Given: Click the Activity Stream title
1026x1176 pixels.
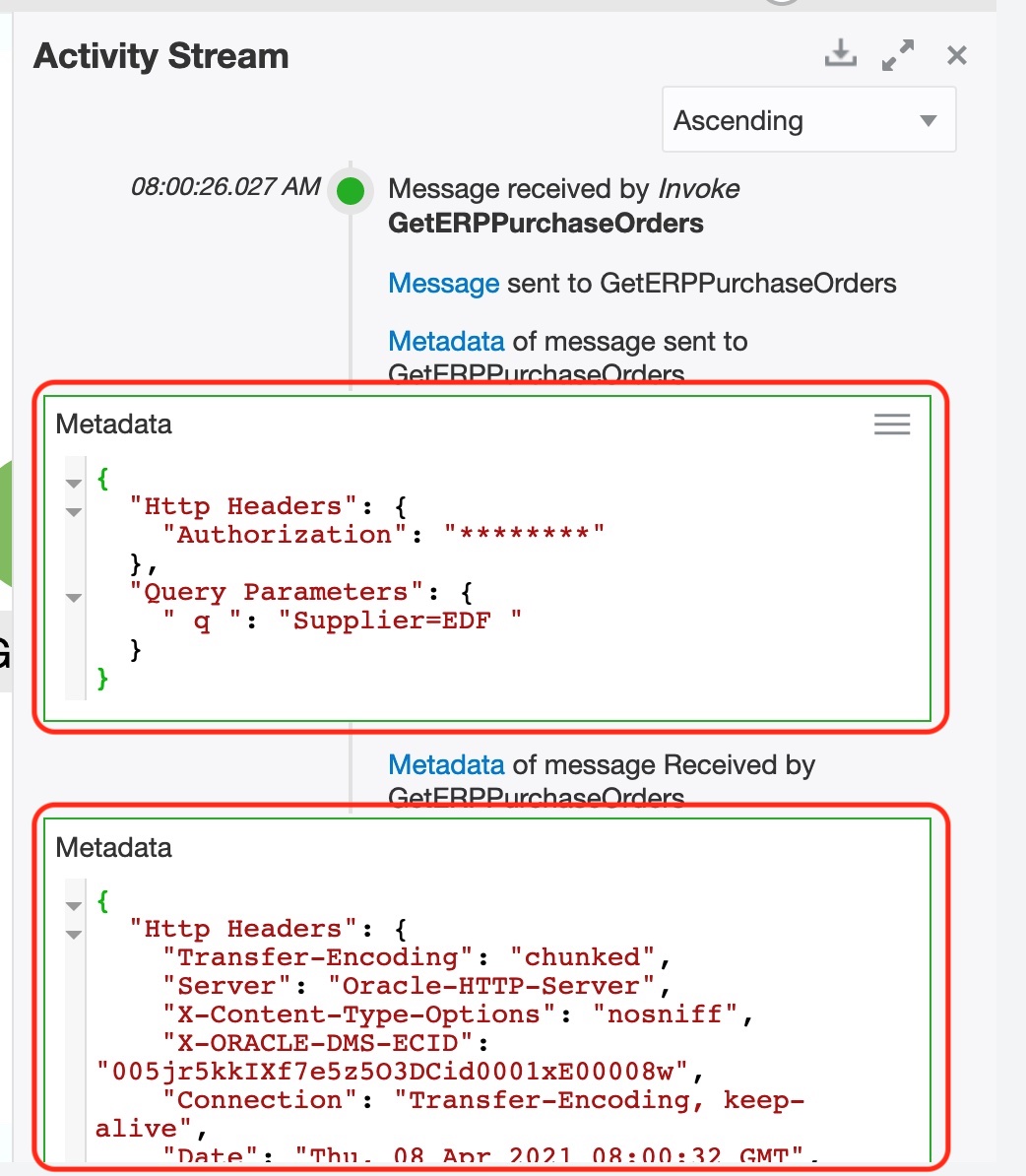Looking at the screenshot, I should 161,56.
